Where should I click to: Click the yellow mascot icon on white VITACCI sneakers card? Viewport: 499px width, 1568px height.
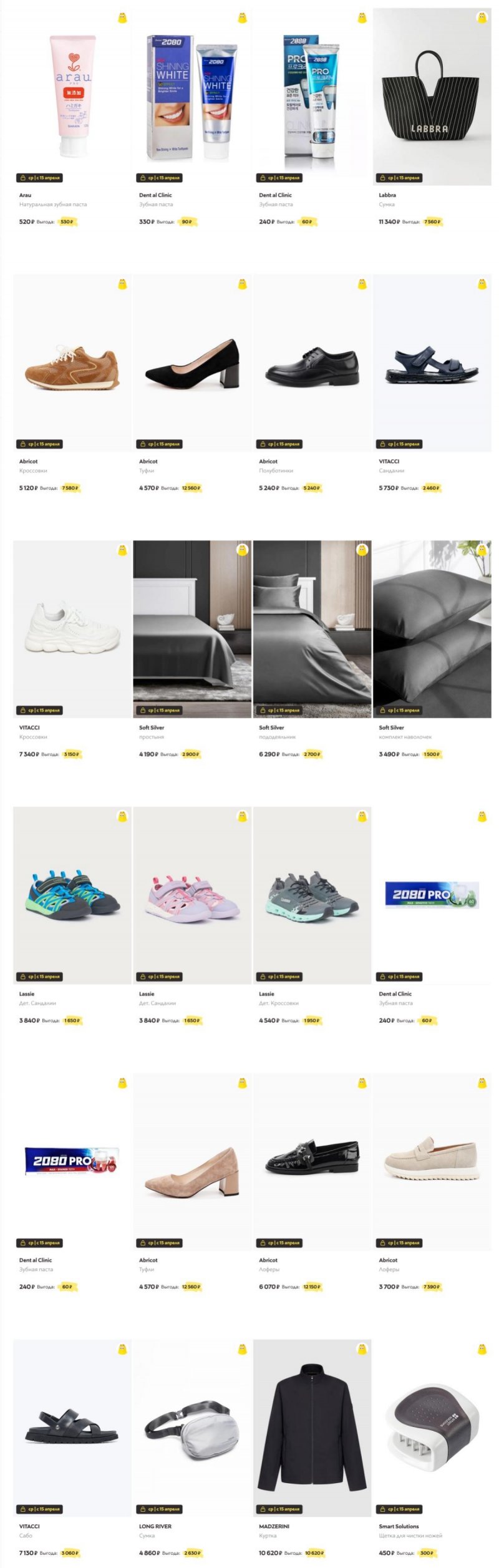(x=122, y=550)
